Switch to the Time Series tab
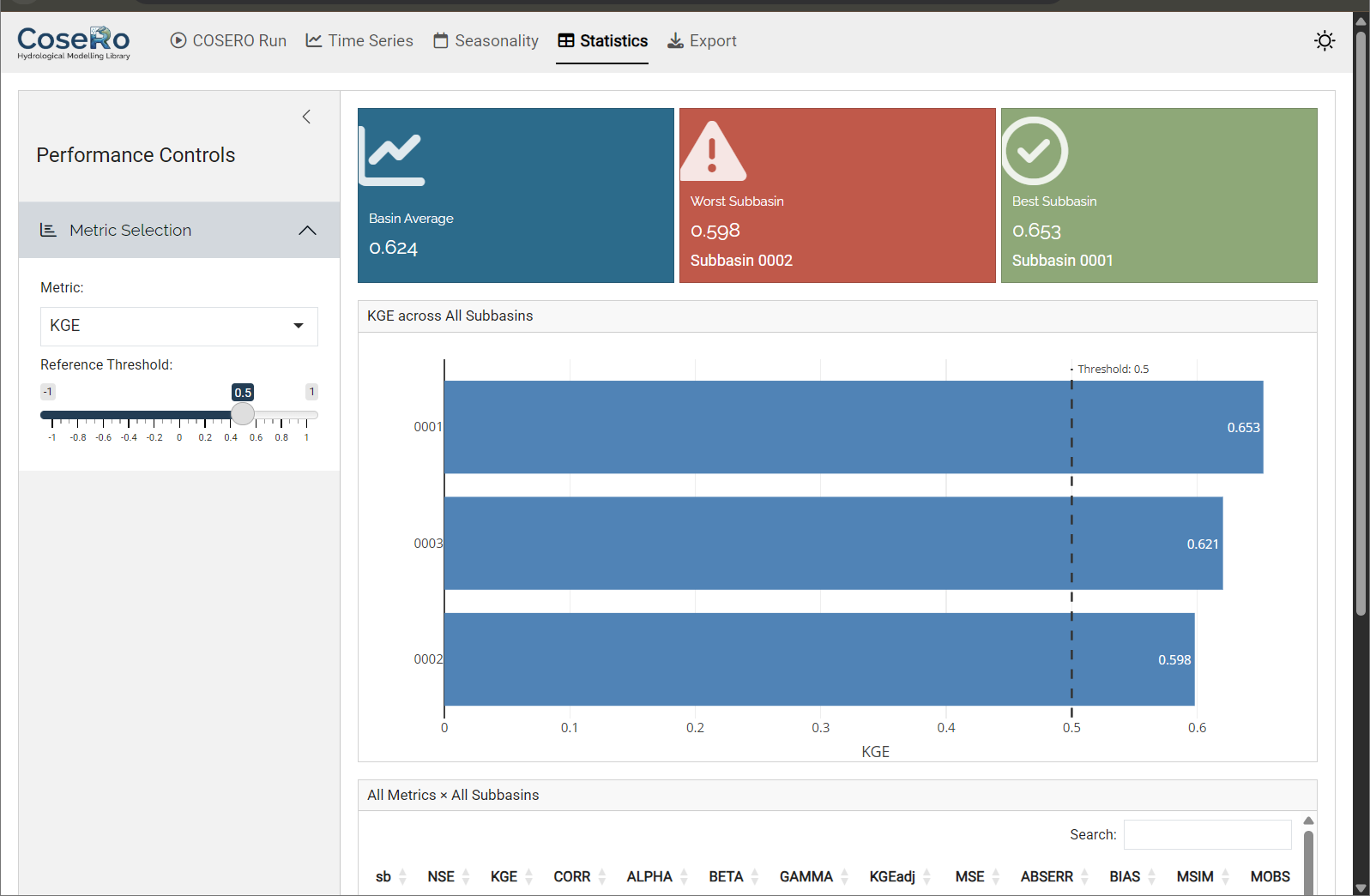1370x896 pixels. coord(359,41)
